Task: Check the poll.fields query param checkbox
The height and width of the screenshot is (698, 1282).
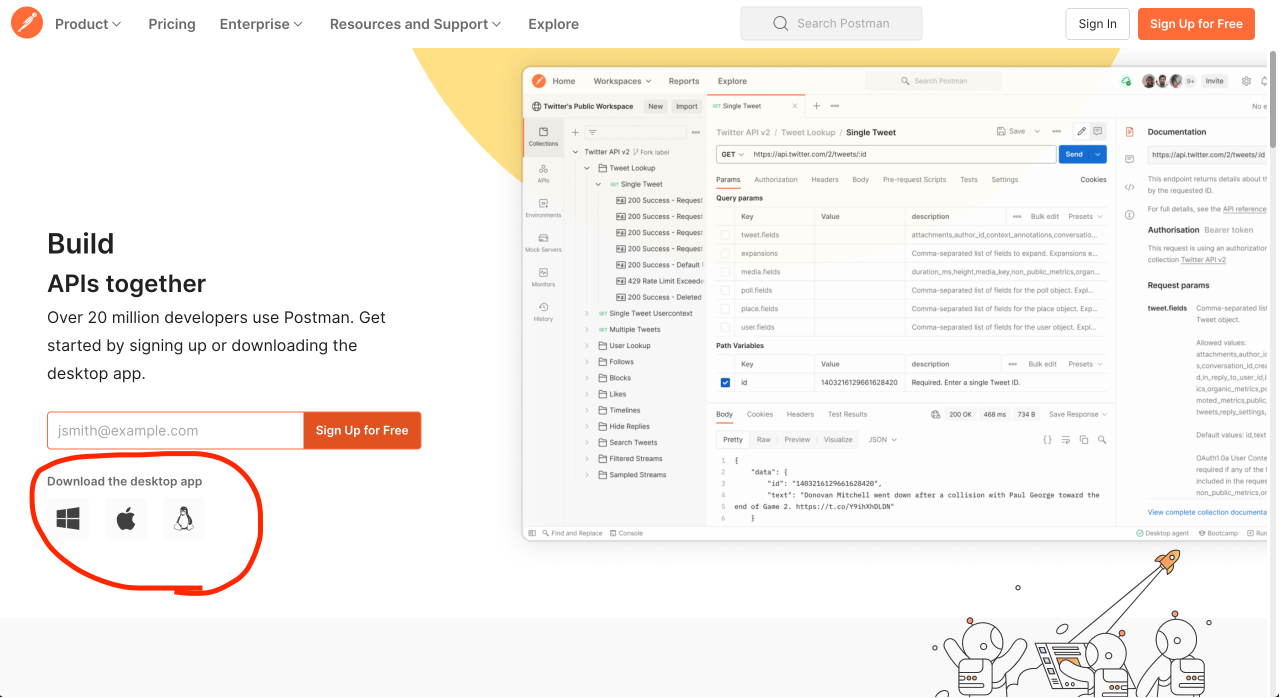Action: 725,290
